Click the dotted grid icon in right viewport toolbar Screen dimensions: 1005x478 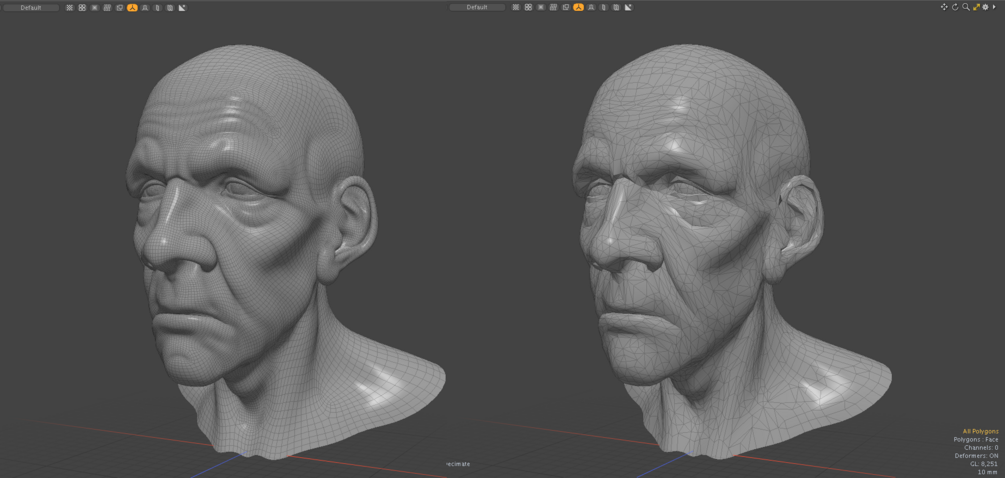(516, 8)
